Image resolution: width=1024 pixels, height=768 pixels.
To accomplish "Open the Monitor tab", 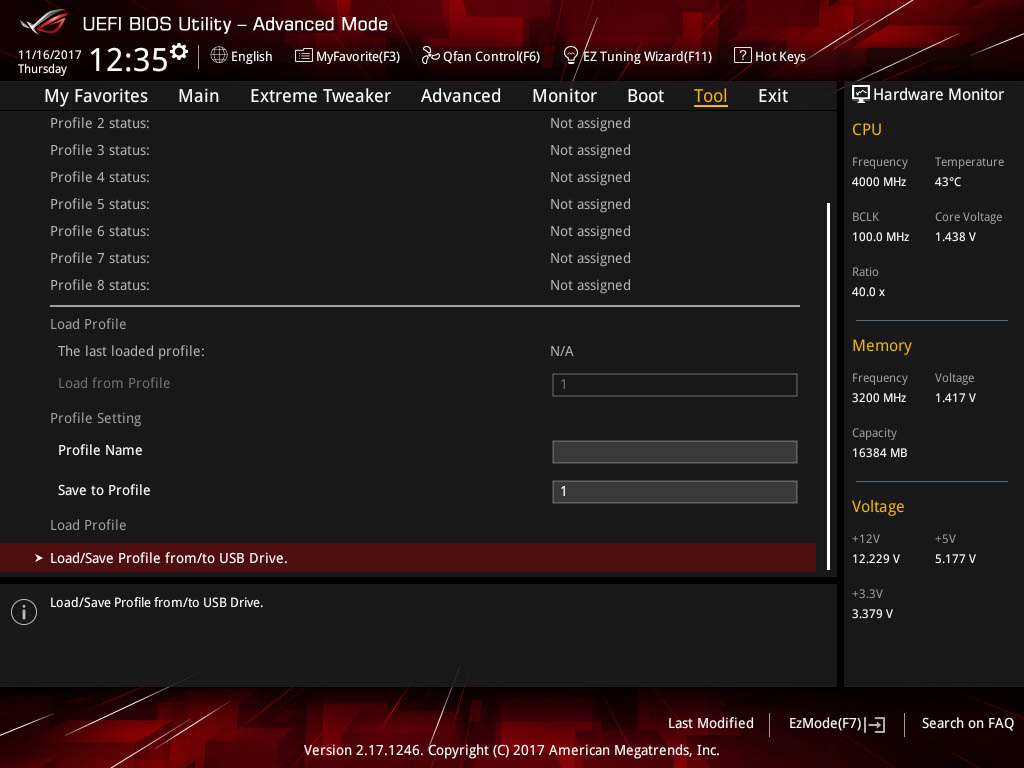I will coord(564,96).
